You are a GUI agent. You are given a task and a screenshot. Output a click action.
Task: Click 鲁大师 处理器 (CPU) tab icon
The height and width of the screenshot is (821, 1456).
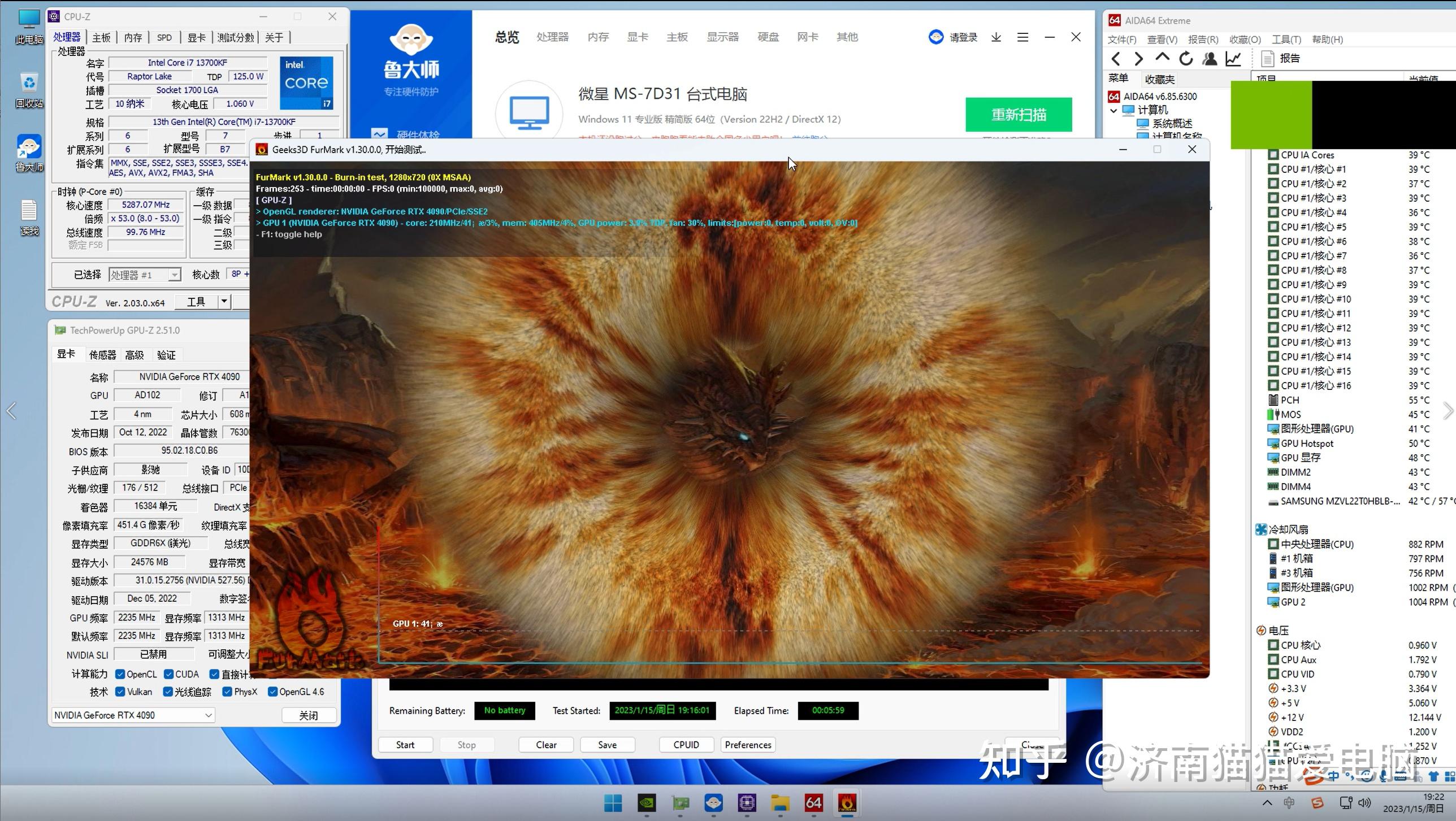click(x=551, y=37)
